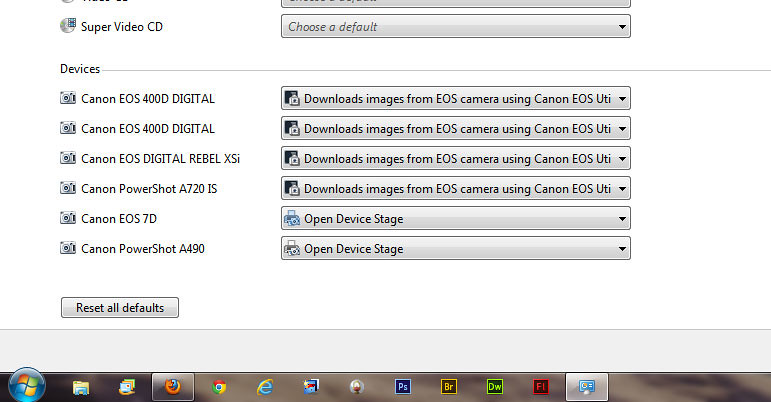Click the camera icon beside Canon EOS 7D
Image resolution: width=771 pixels, height=402 pixels.
coord(68,218)
